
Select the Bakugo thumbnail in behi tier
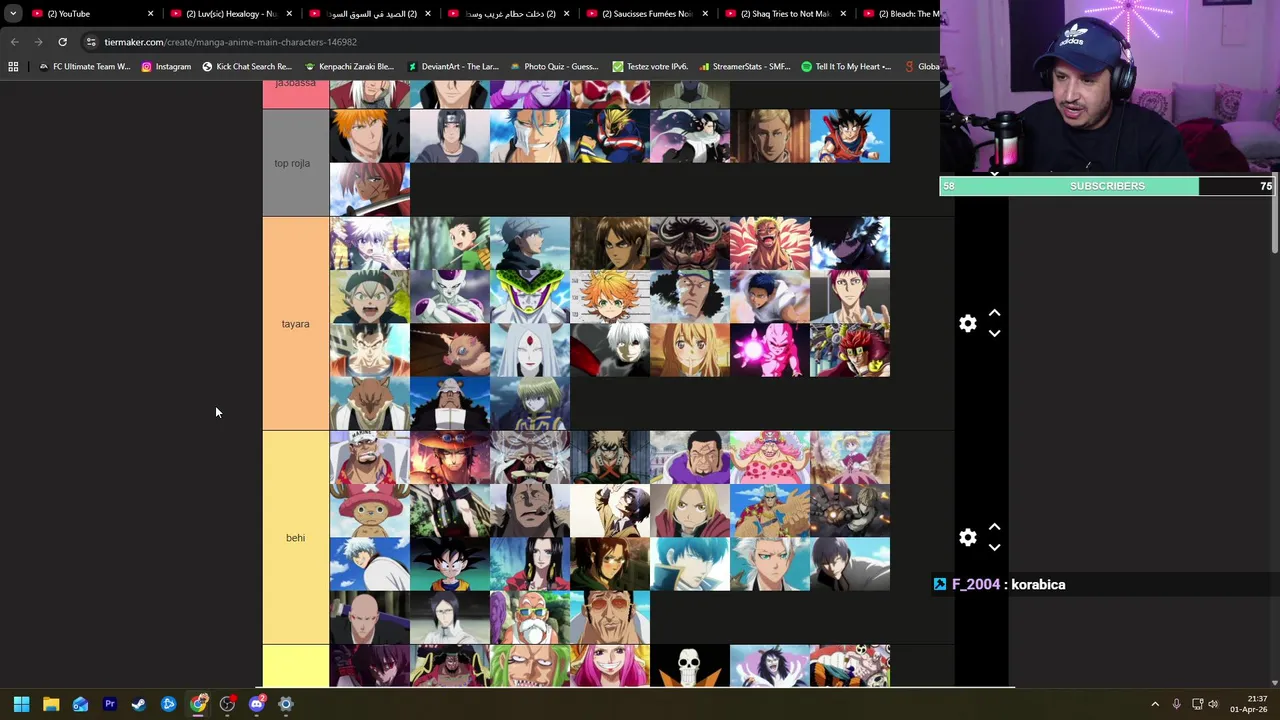coord(610,458)
